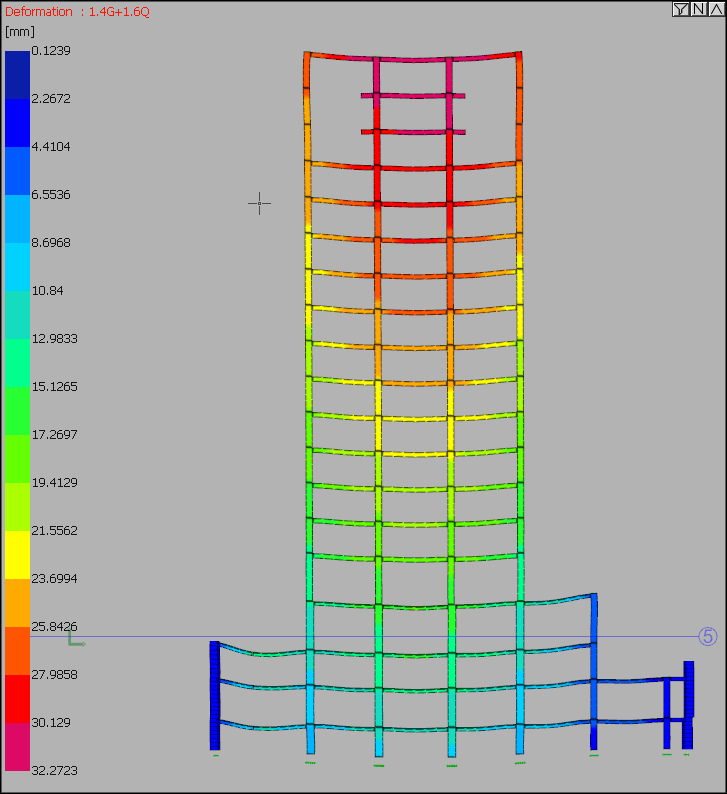Click the funnel filter icon
Viewport: 727px width, 794px height.
680,9
